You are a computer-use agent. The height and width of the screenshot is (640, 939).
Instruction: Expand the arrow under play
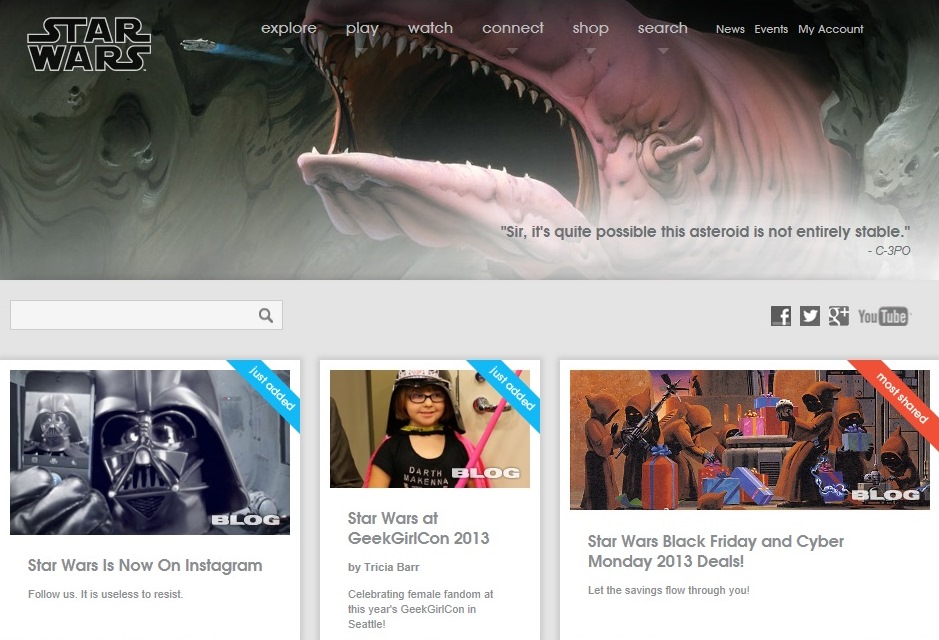pos(361,51)
